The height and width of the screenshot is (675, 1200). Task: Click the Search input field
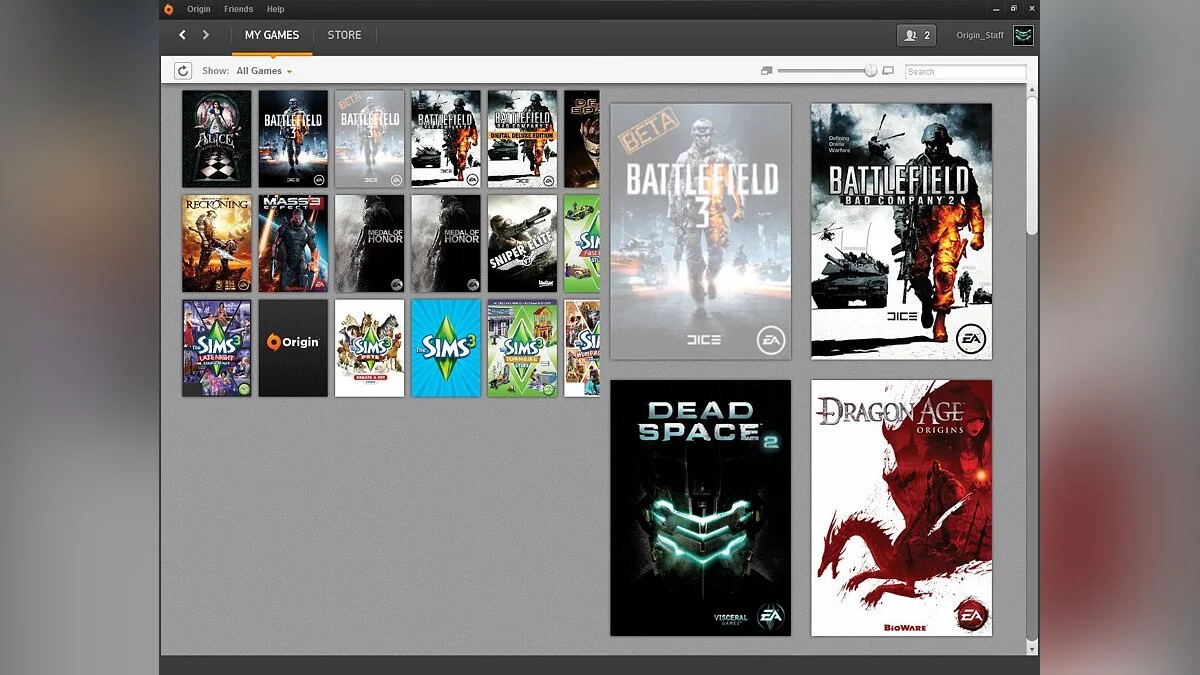tap(965, 72)
